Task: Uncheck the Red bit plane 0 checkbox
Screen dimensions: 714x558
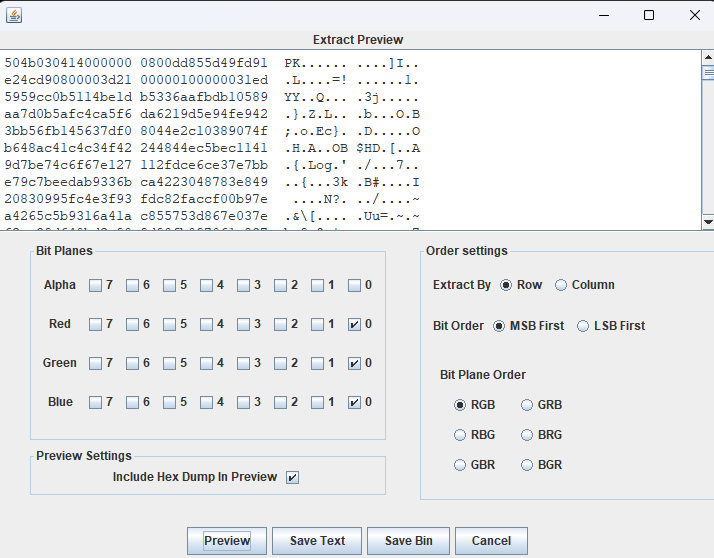Action: click(354, 325)
